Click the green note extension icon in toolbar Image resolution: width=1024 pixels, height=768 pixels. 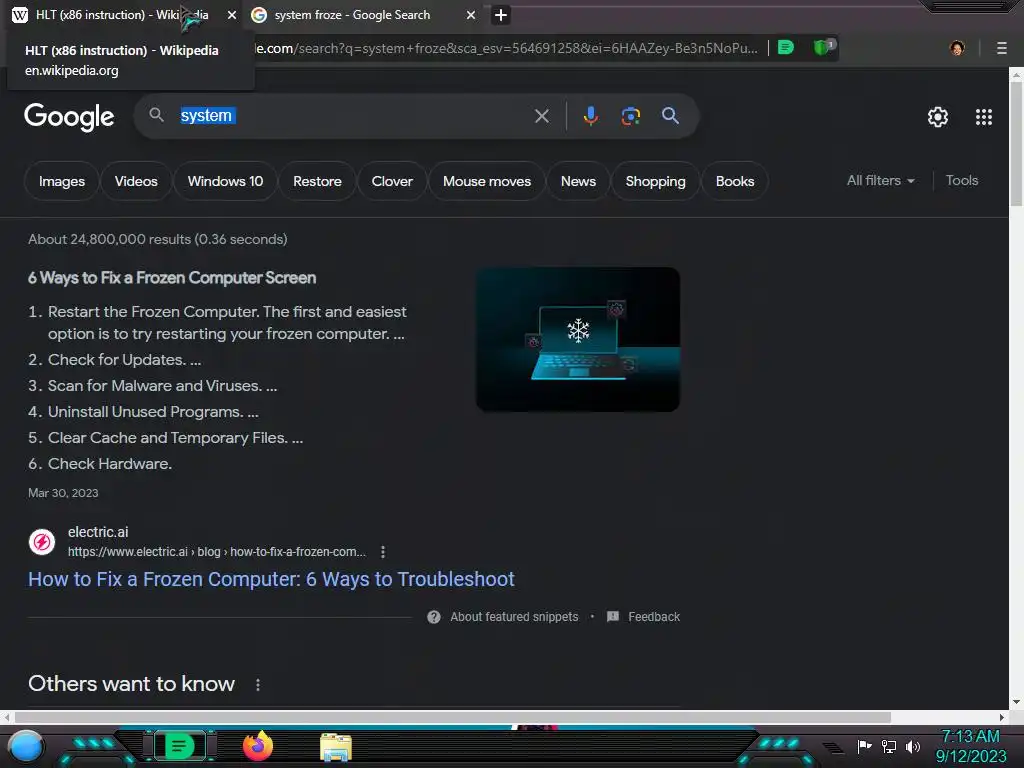[786, 47]
